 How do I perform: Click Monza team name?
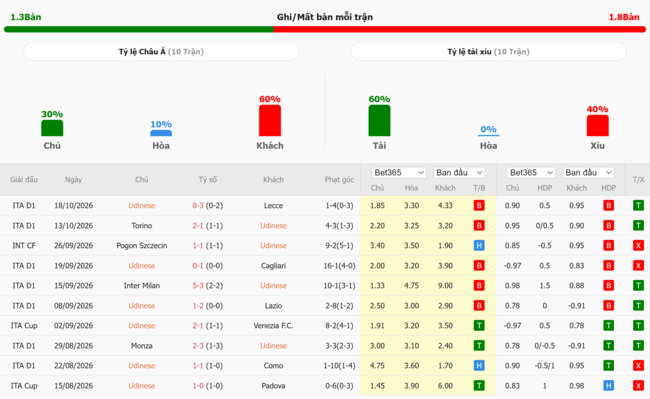[x=142, y=346]
